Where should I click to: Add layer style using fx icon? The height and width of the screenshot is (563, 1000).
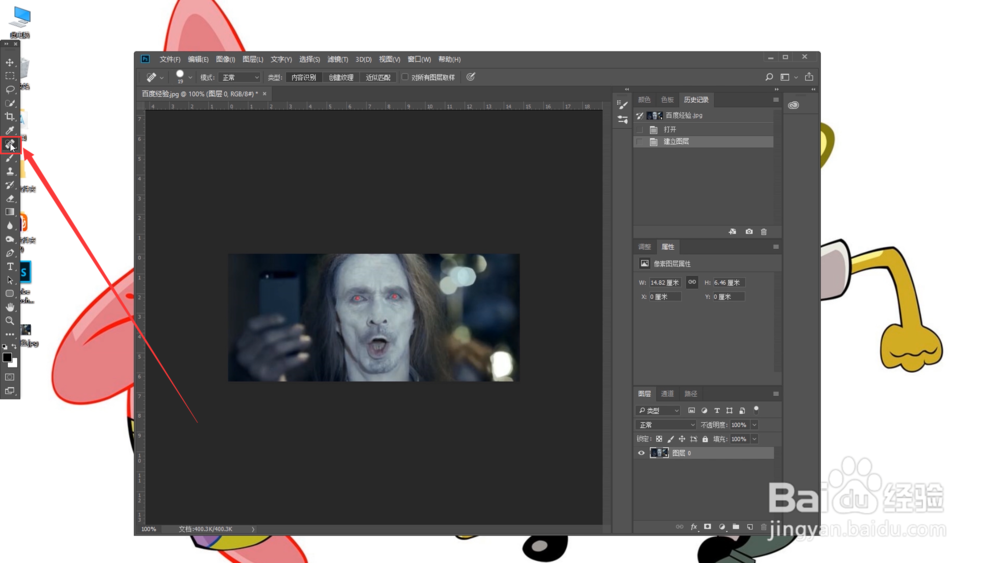694,527
